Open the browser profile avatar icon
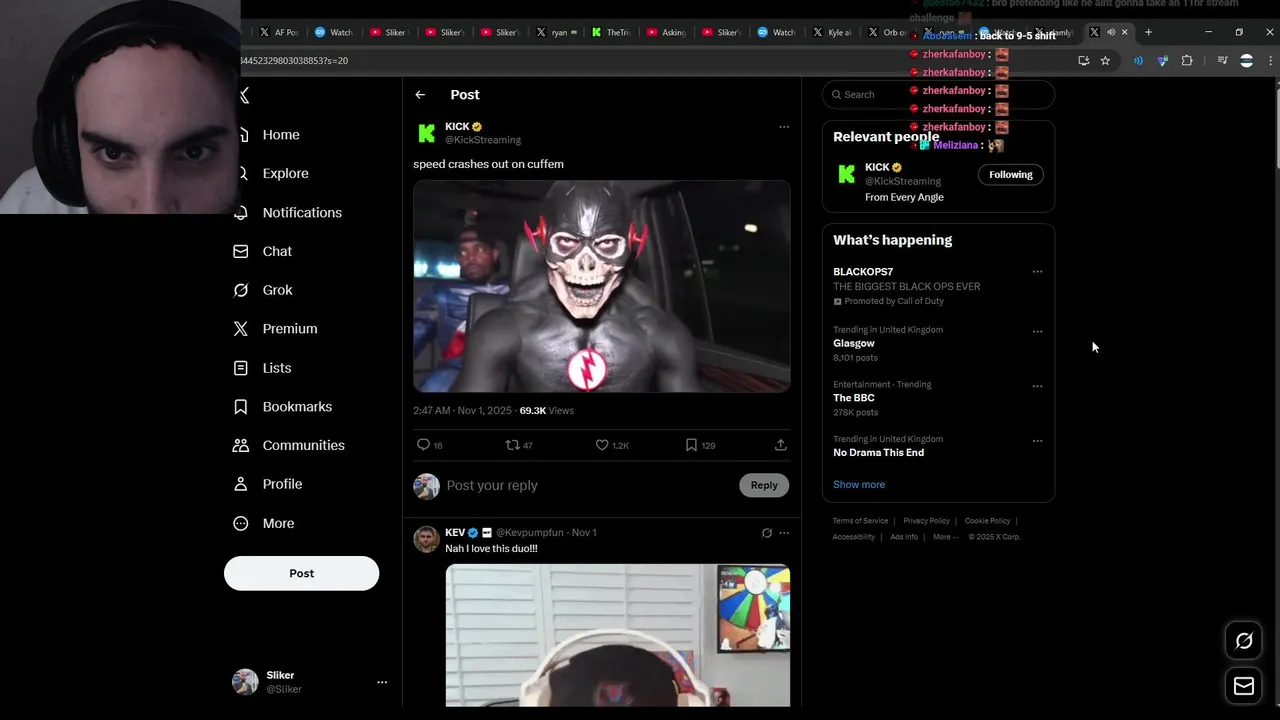This screenshot has height=720, width=1280. [1246, 61]
